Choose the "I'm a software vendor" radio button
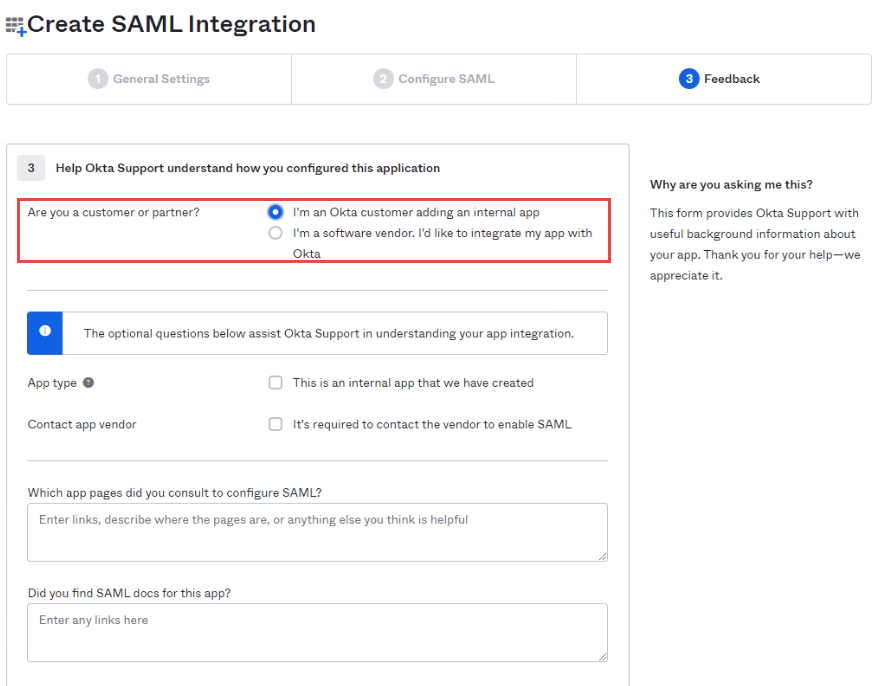This screenshot has height=686, width=881. [275, 233]
